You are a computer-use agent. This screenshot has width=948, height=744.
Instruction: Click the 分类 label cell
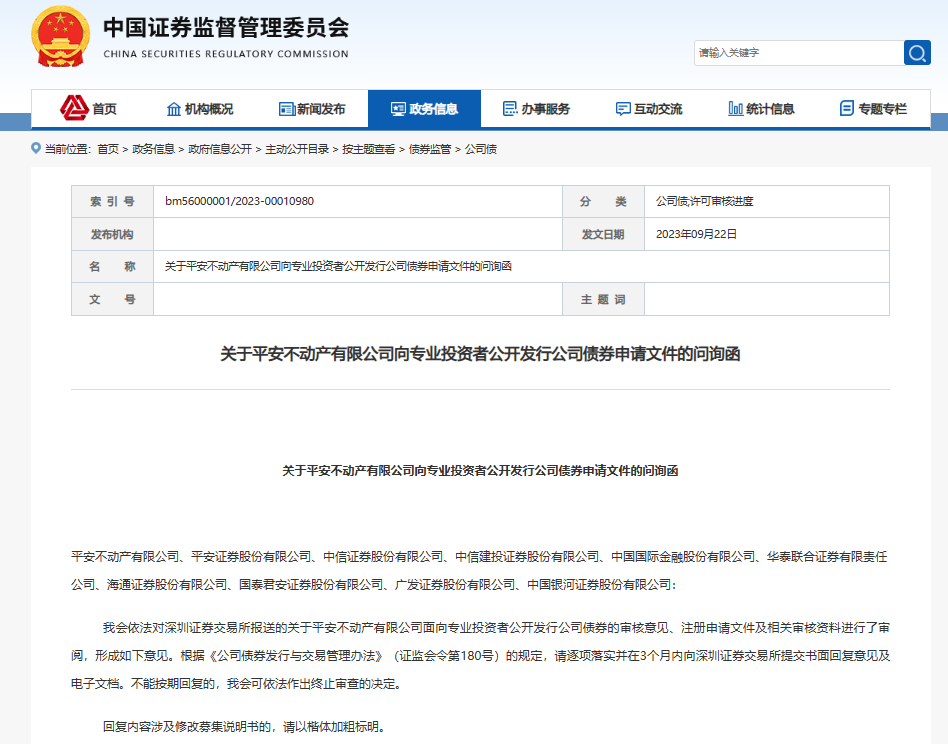[603, 201]
